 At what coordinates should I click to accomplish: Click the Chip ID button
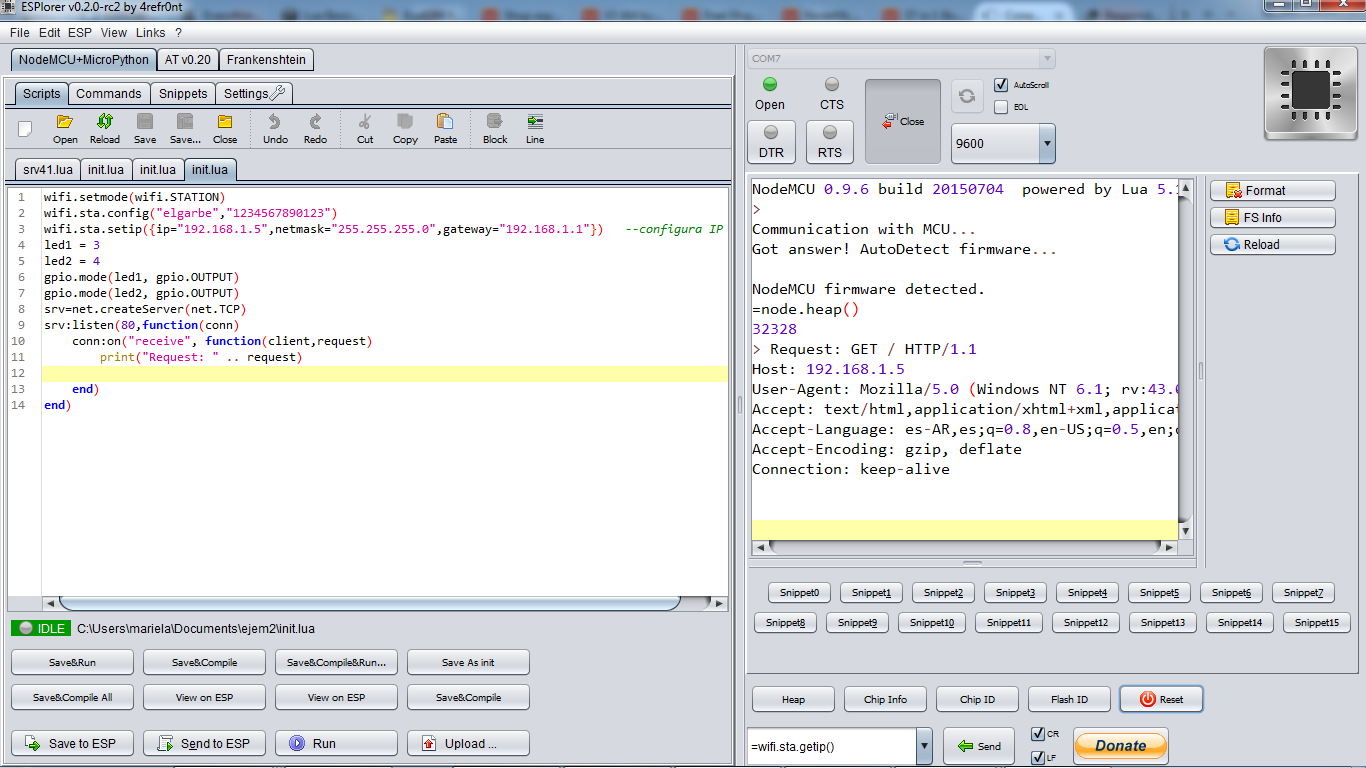tap(977, 699)
